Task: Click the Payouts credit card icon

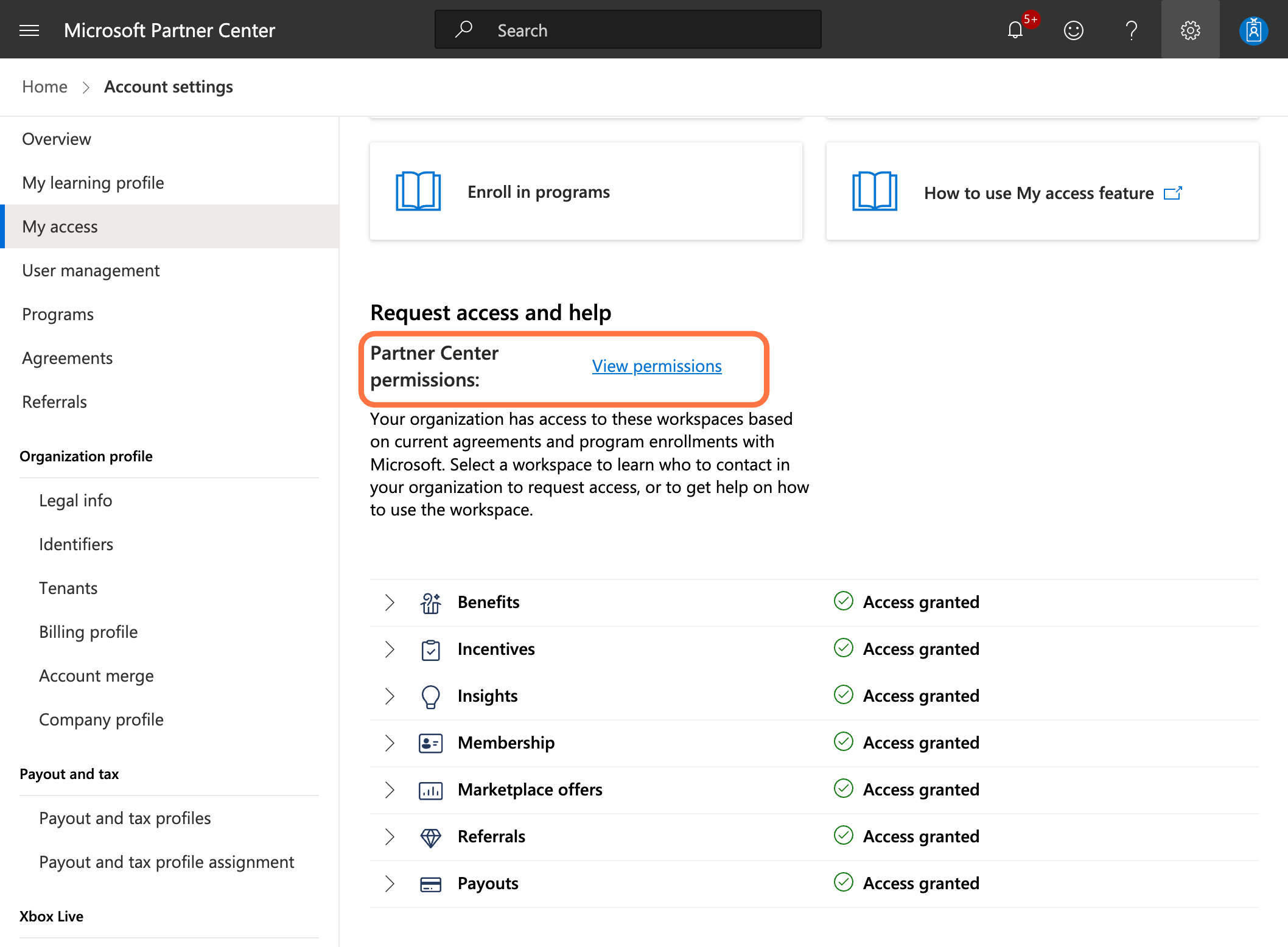Action: coord(430,884)
